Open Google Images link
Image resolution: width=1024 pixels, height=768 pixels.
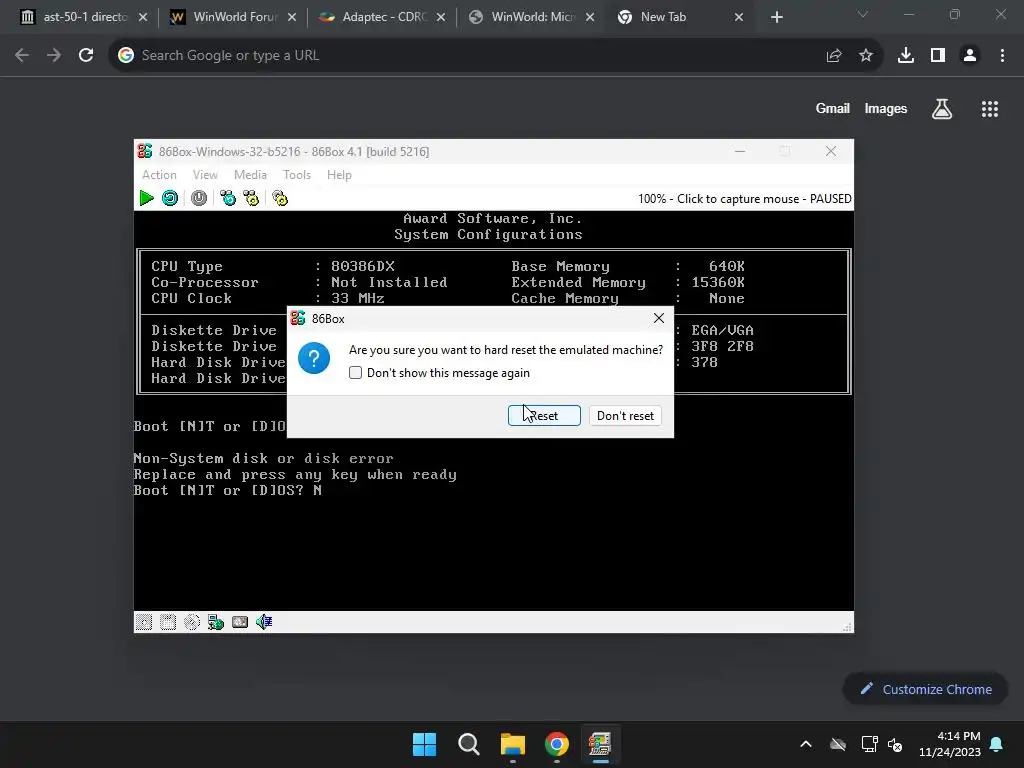coord(886,108)
